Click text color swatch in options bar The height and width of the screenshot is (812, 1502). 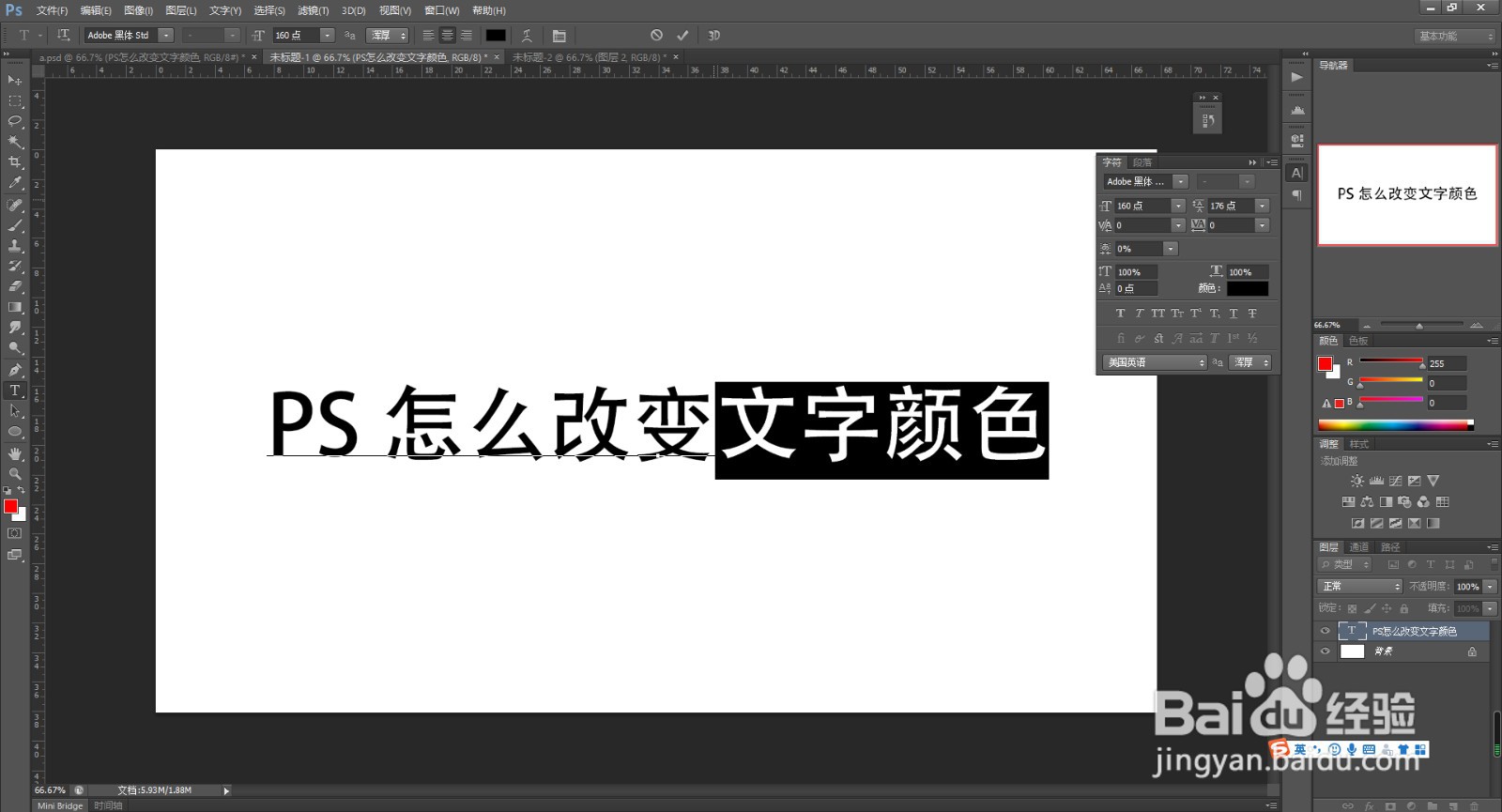[496, 36]
